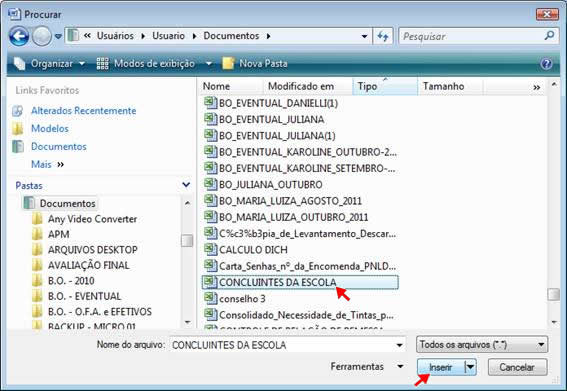Screen dimensions: 567x391
Task: Click Excel icon of conselho 3
Action: pos(210,298)
